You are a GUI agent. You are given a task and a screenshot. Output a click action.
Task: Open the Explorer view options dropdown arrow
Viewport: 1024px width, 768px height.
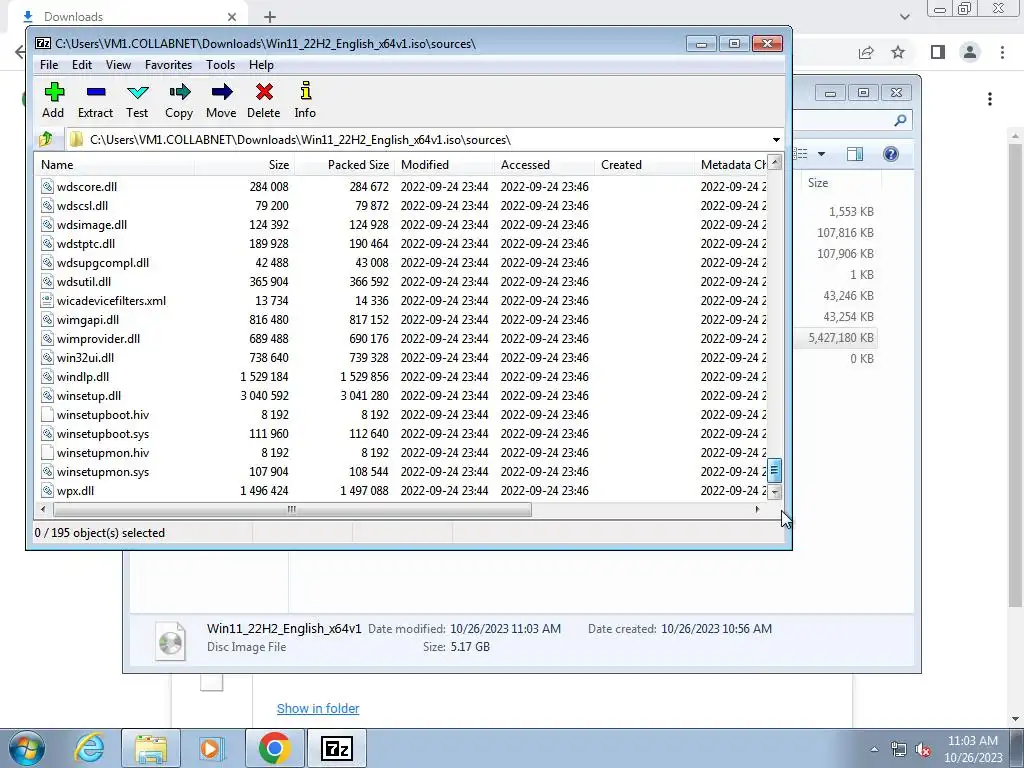tap(822, 154)
